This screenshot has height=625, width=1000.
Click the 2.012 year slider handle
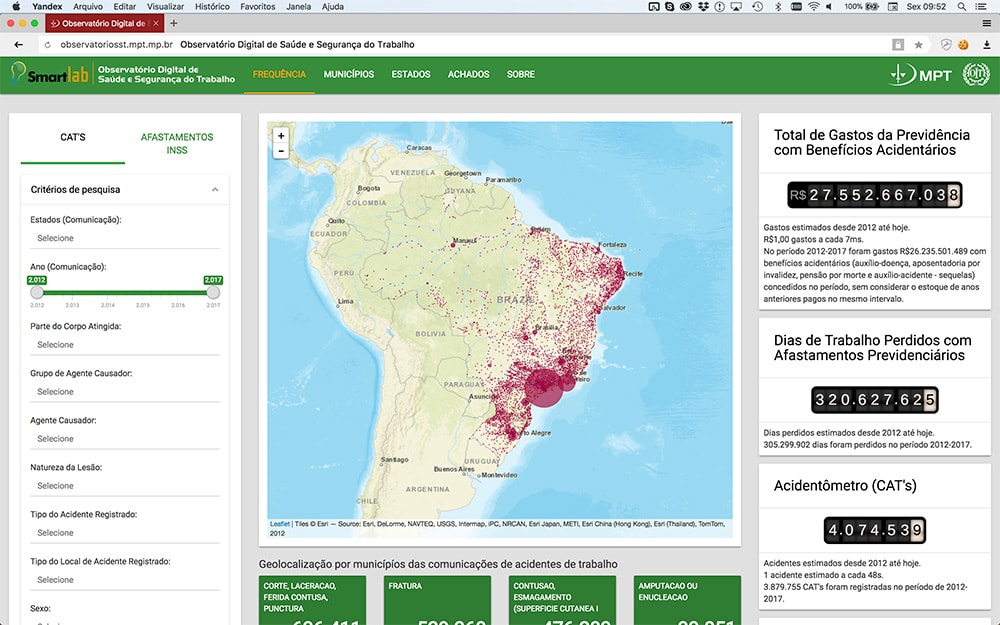click(x=37, y=292)
